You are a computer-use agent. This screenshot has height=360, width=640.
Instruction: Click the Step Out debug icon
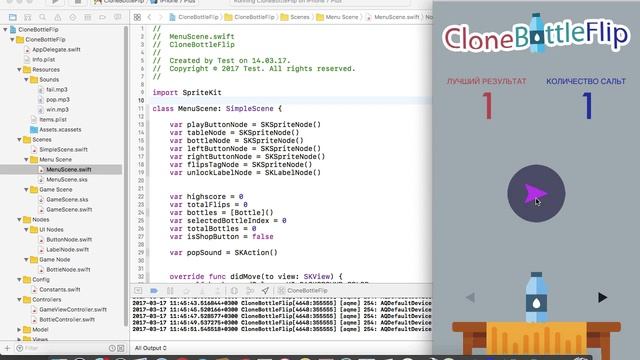[x=218, y=291]
